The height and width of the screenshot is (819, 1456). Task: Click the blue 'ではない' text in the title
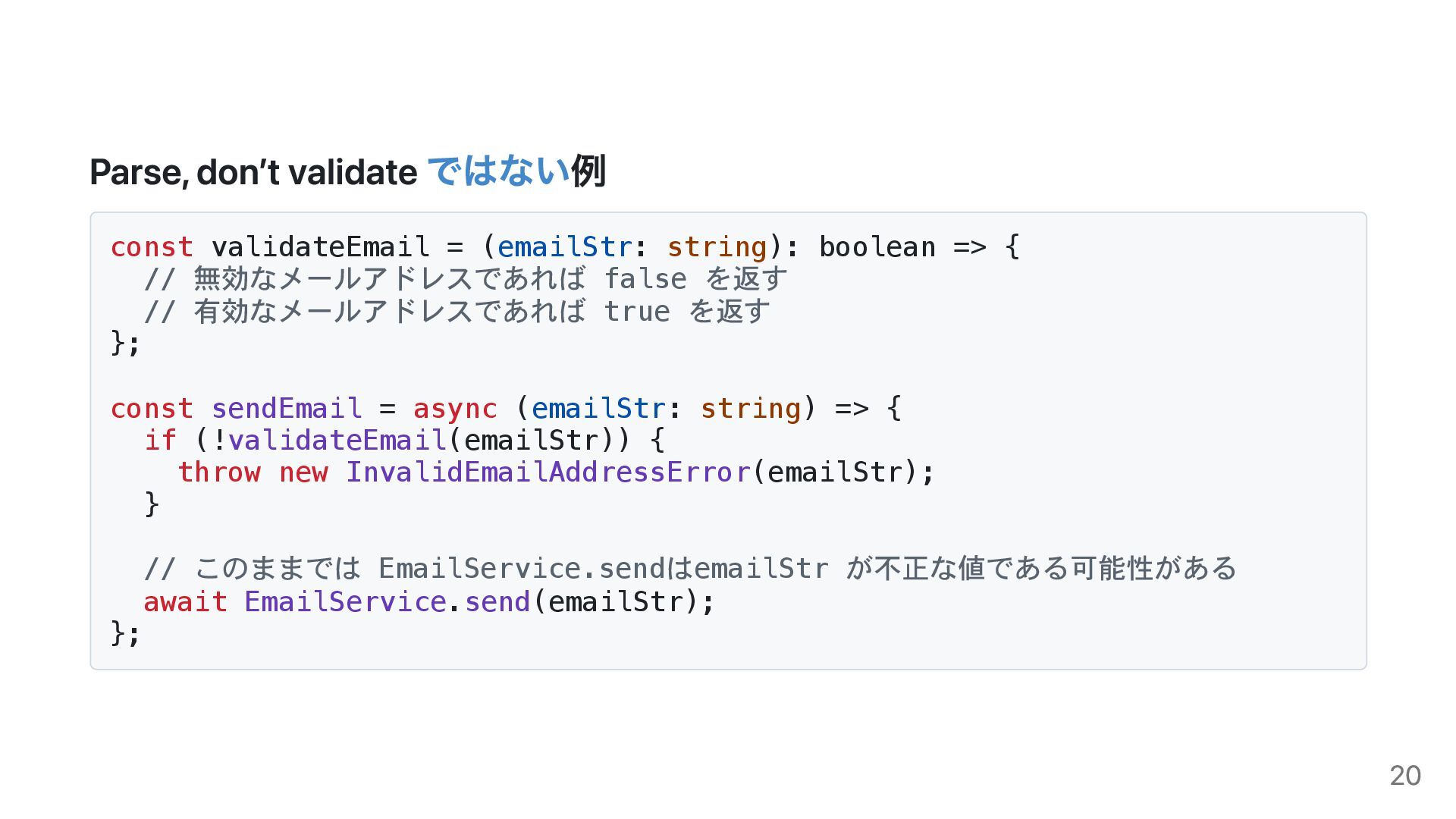click(498, 171)
